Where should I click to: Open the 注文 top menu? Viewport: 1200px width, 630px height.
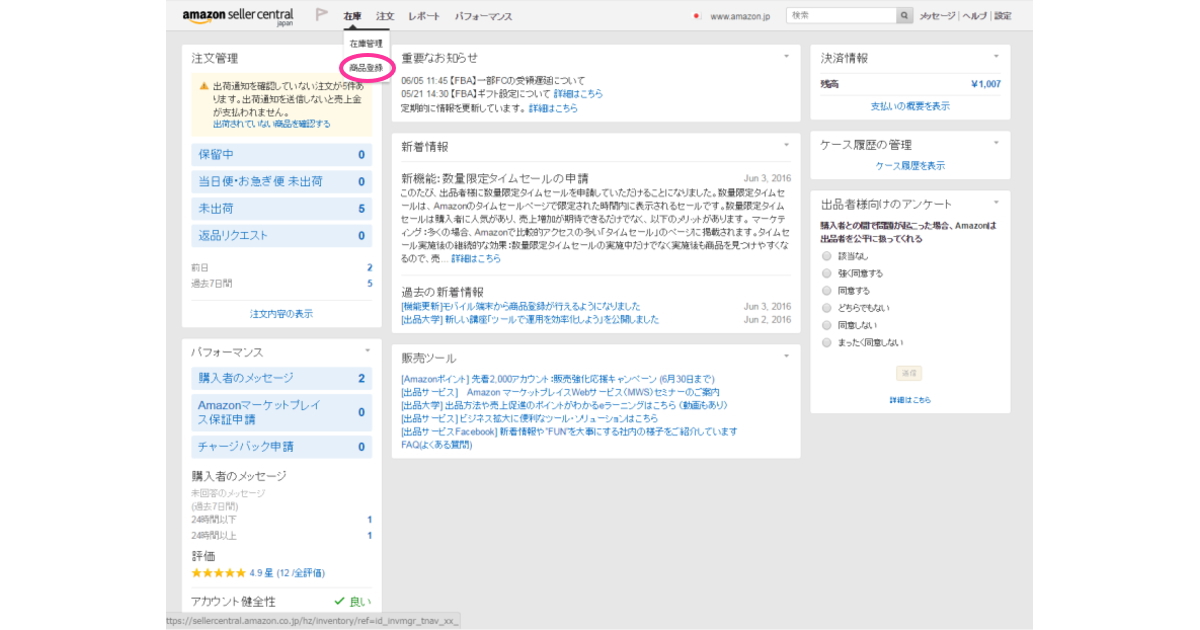click(x=385, y=17)
